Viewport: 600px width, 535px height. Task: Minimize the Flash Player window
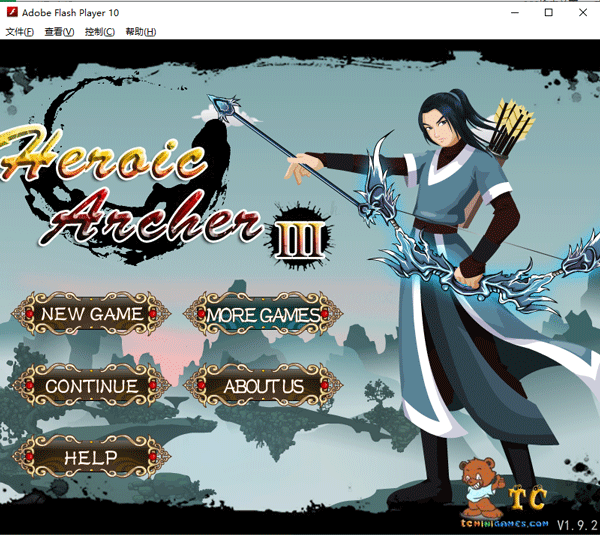[x=515, y=13]
